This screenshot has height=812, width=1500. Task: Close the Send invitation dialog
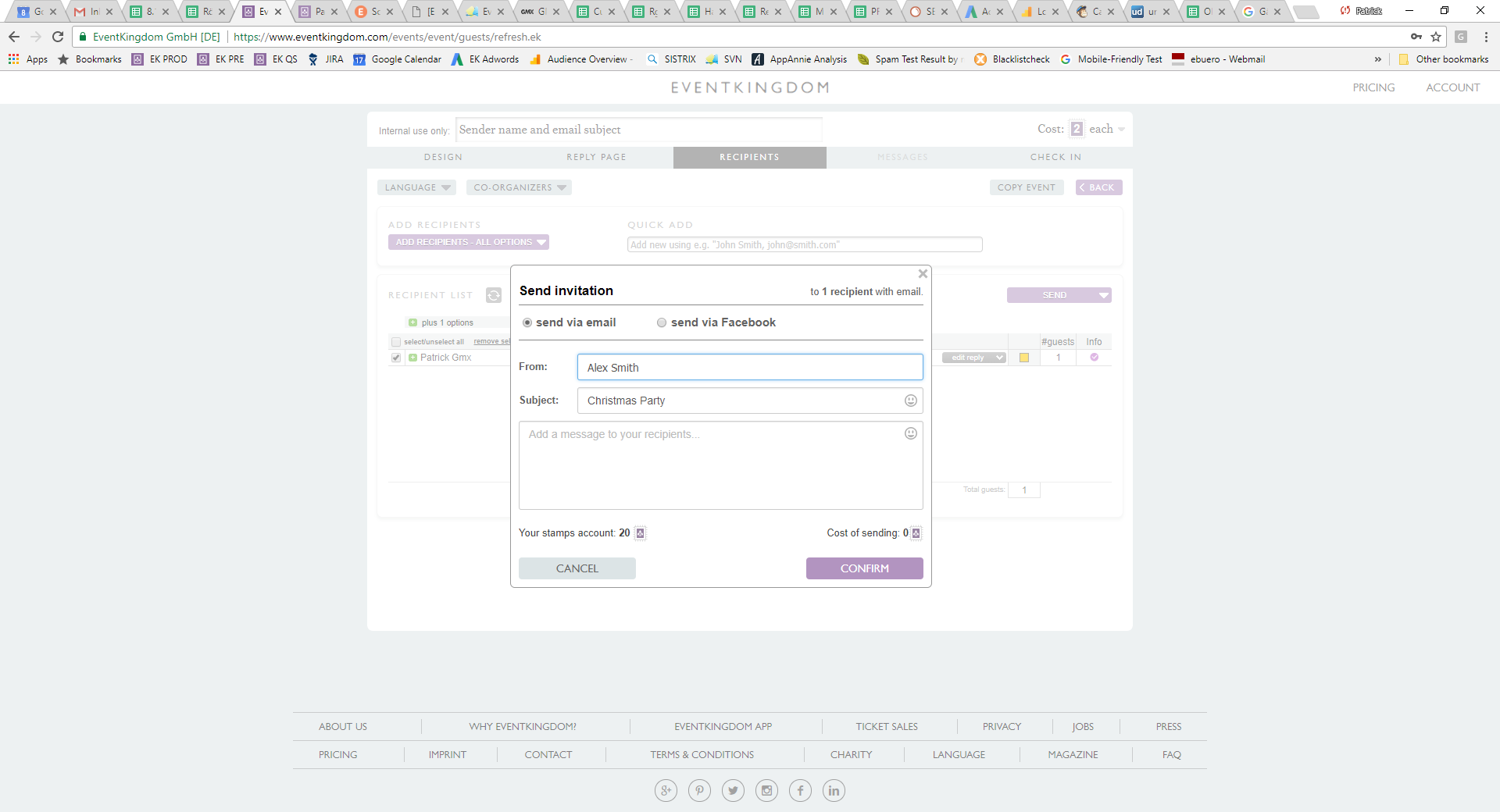(x=923, y=274)
